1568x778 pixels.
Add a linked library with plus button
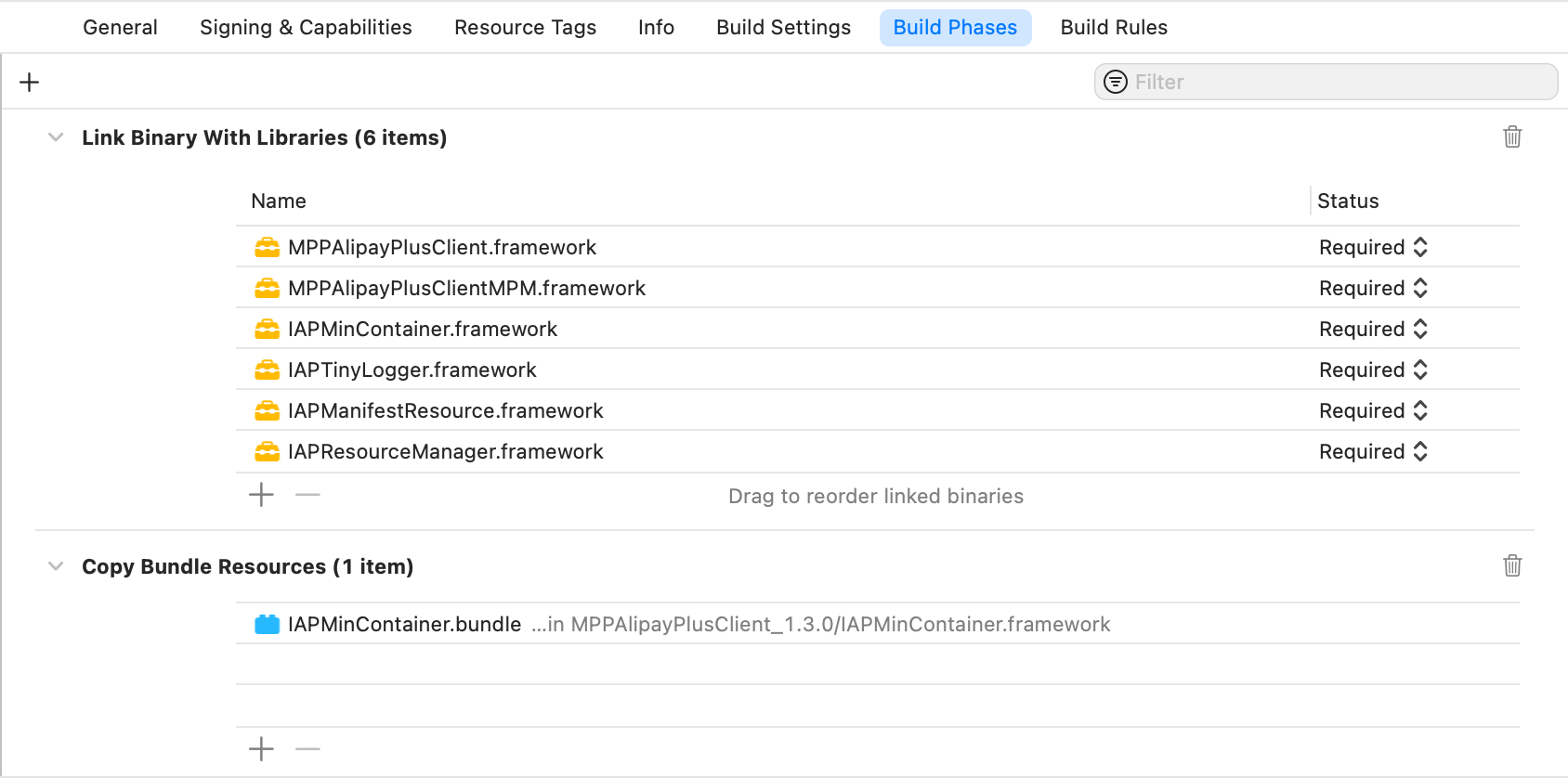click(262, 495)
